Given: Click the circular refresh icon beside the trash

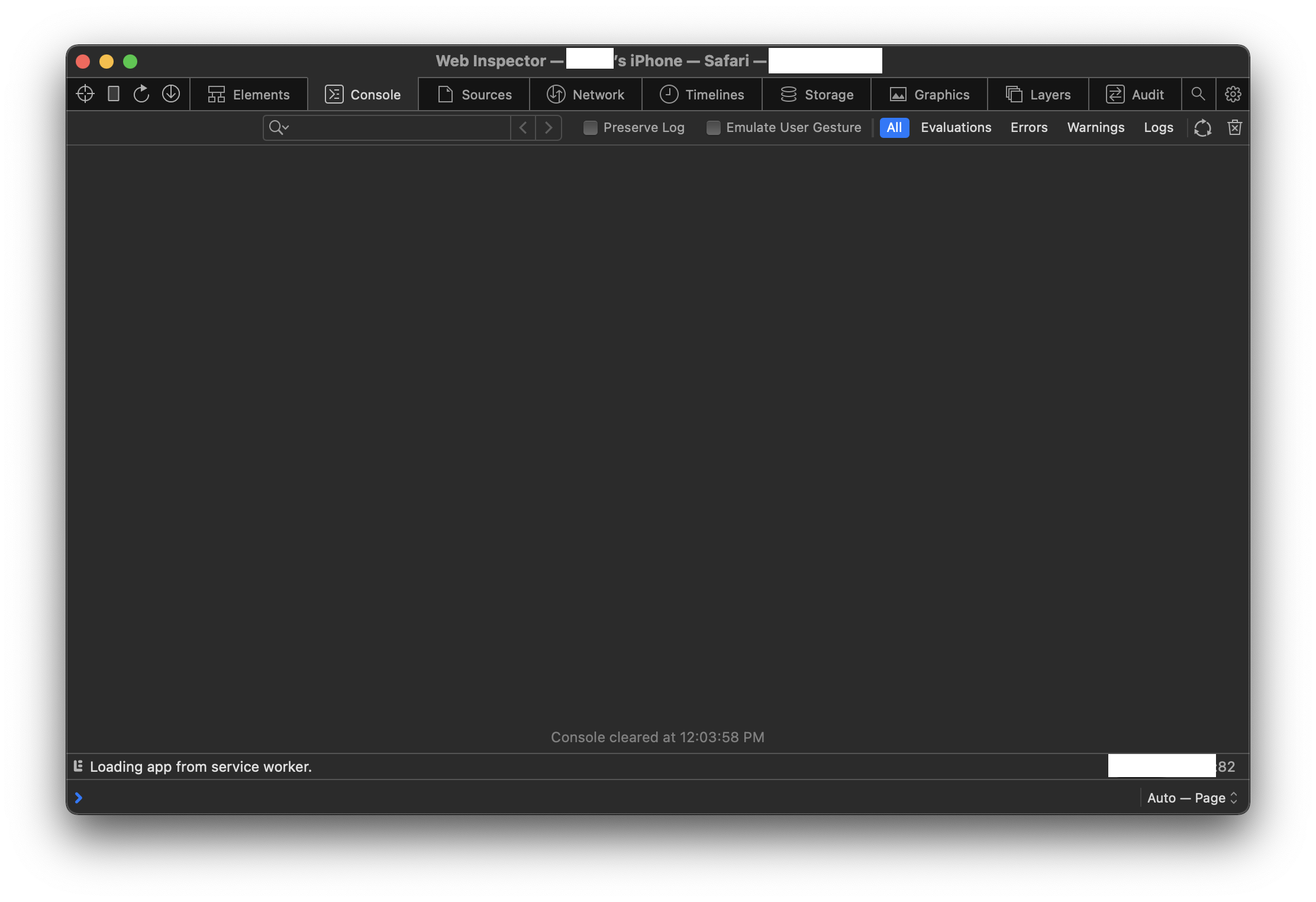Looking at the screenshot, I should [1202, 127].
